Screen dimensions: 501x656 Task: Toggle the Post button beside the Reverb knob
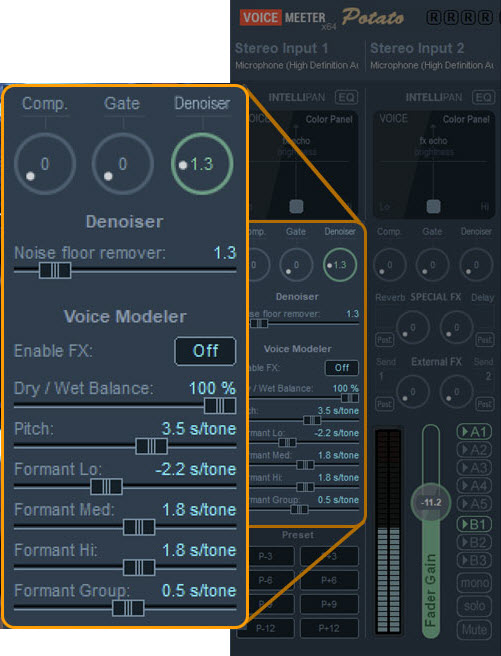[384, 340]
